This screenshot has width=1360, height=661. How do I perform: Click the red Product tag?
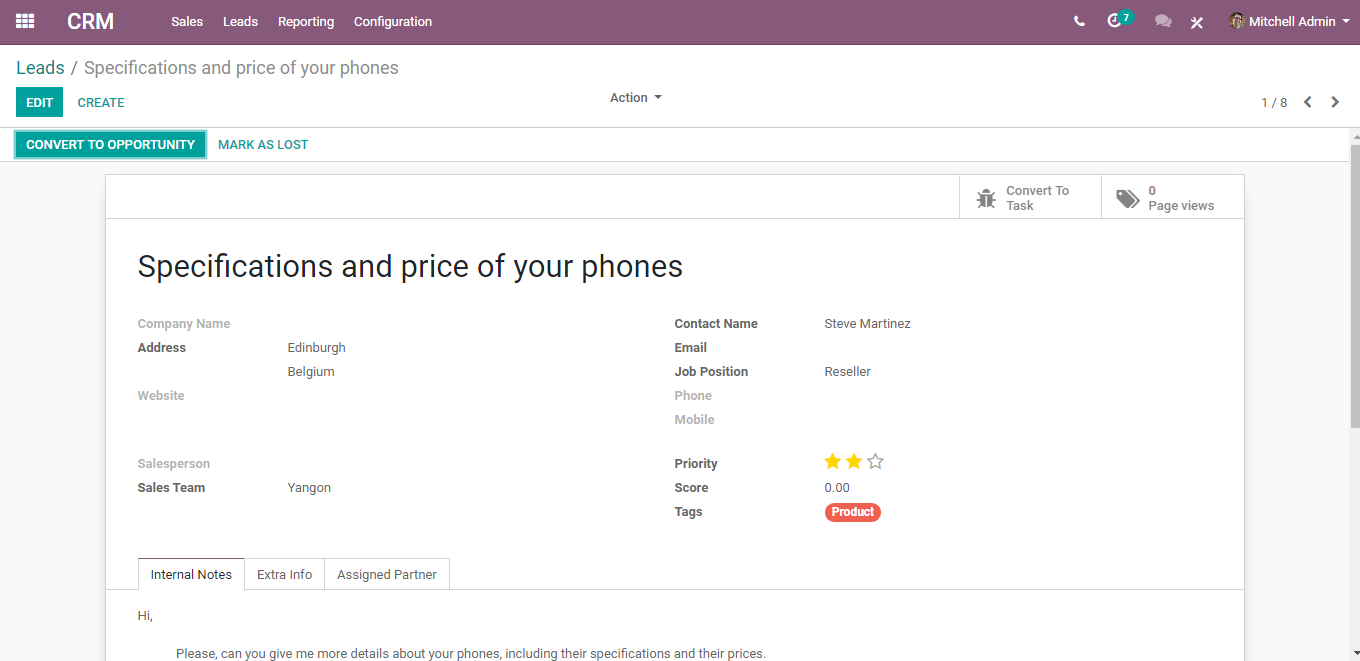point(853,512)
